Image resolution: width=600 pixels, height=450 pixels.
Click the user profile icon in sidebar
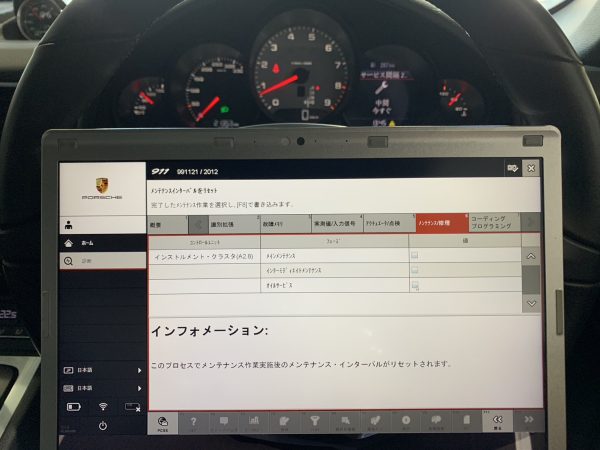coord(69,225)
